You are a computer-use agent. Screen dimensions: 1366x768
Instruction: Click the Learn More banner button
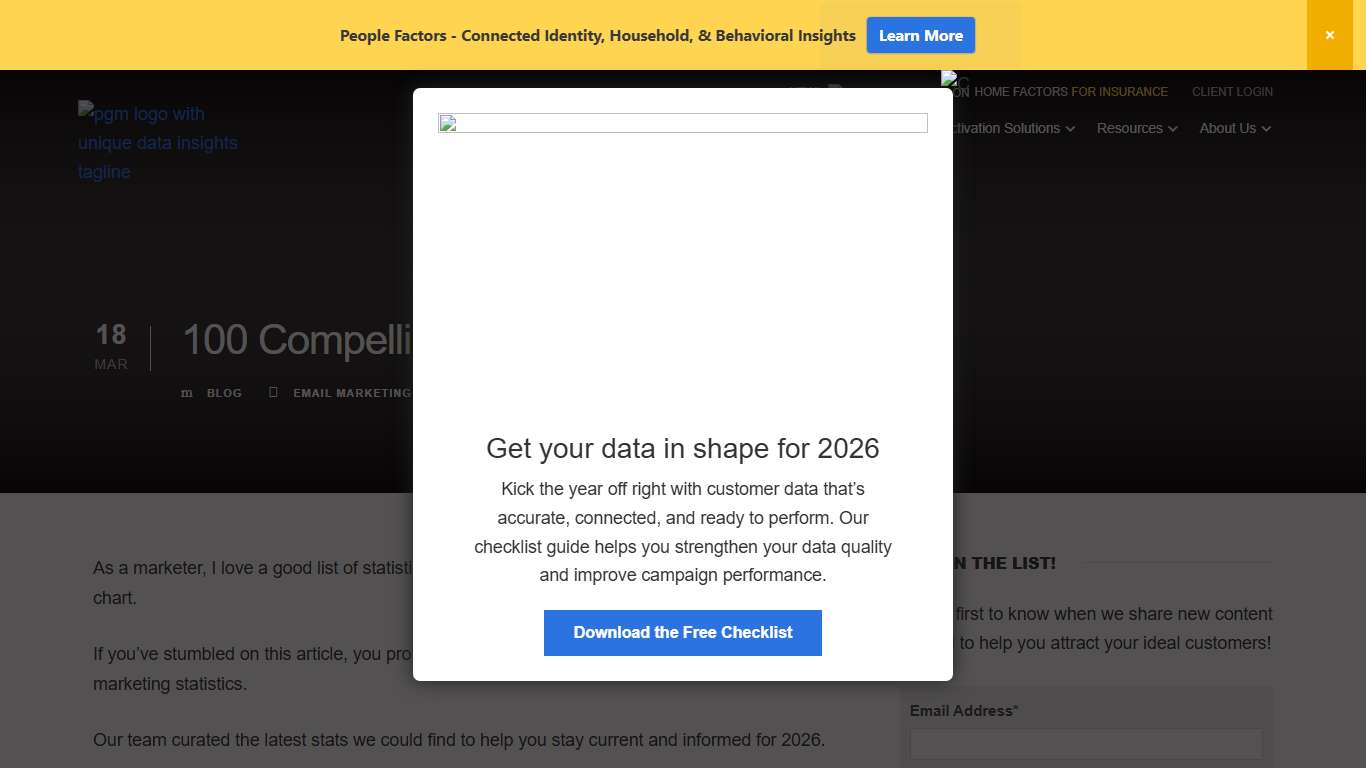(x=920, y=35)
